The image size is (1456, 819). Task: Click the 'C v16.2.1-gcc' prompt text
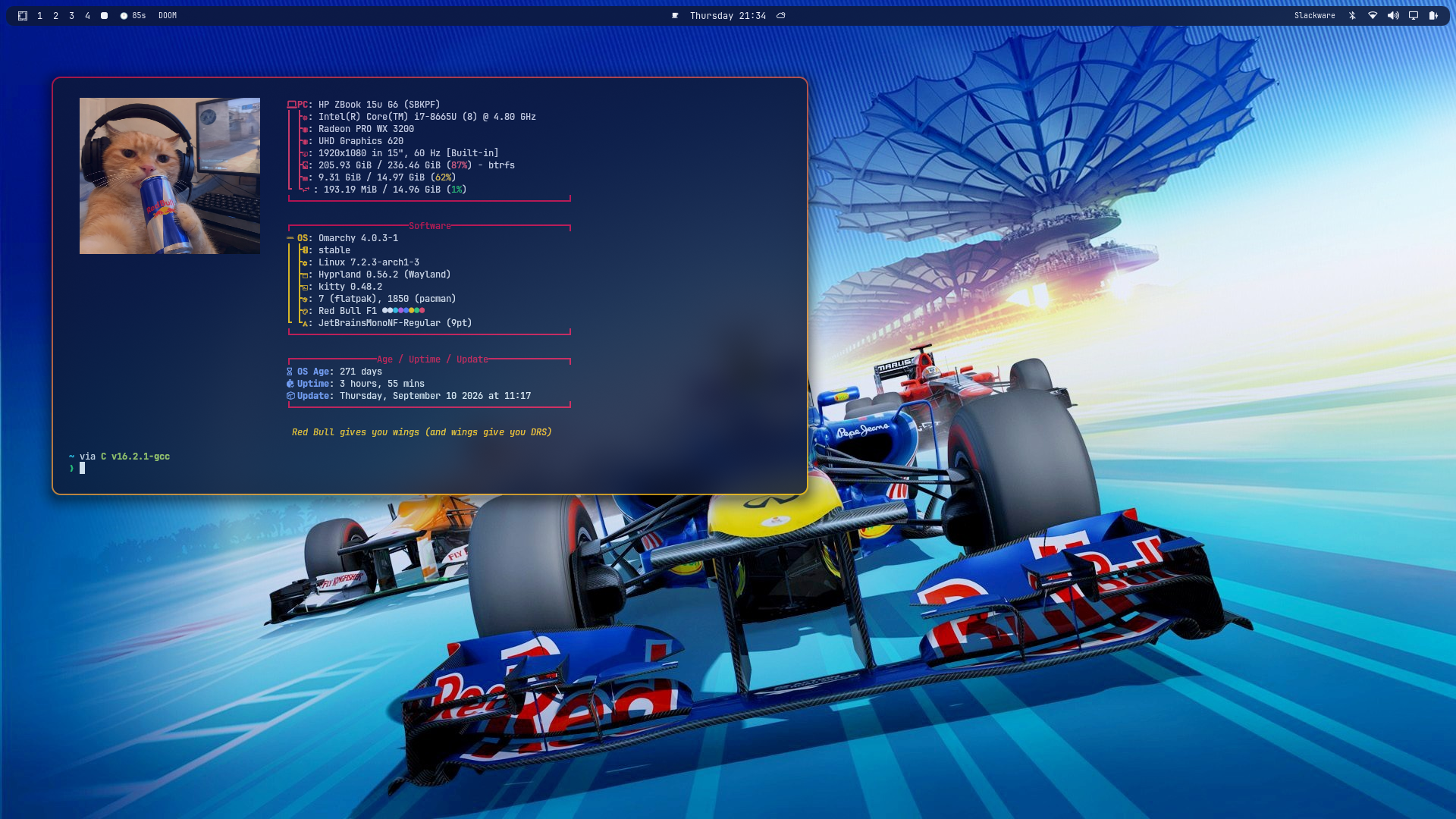[x=135, y=457]
